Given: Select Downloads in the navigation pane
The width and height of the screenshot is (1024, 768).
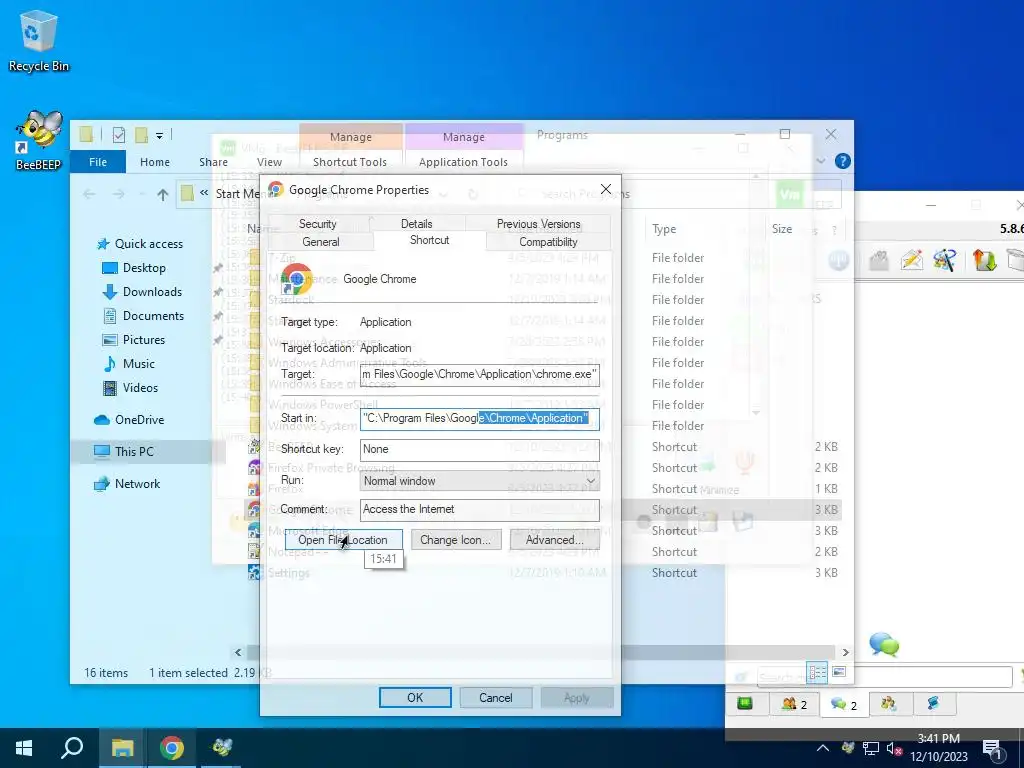Looking at the screenshot, I should click(x=142, y=292).
